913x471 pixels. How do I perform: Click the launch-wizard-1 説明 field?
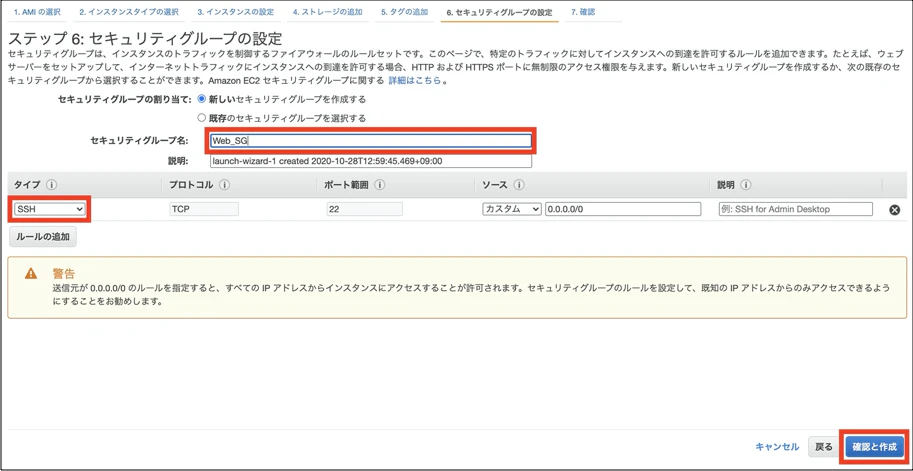pyautogui.click(x=371, y=161)
